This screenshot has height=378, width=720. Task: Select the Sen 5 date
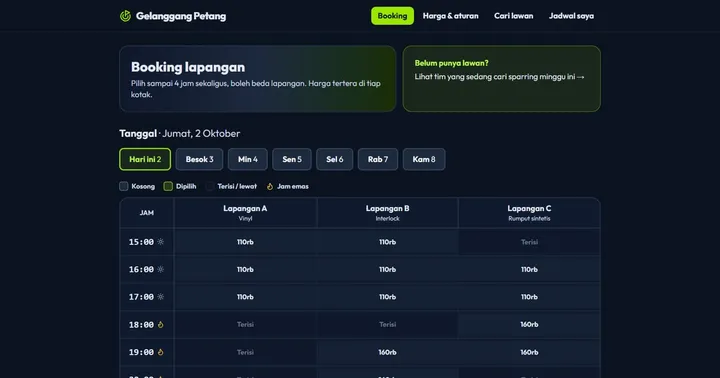292,159
